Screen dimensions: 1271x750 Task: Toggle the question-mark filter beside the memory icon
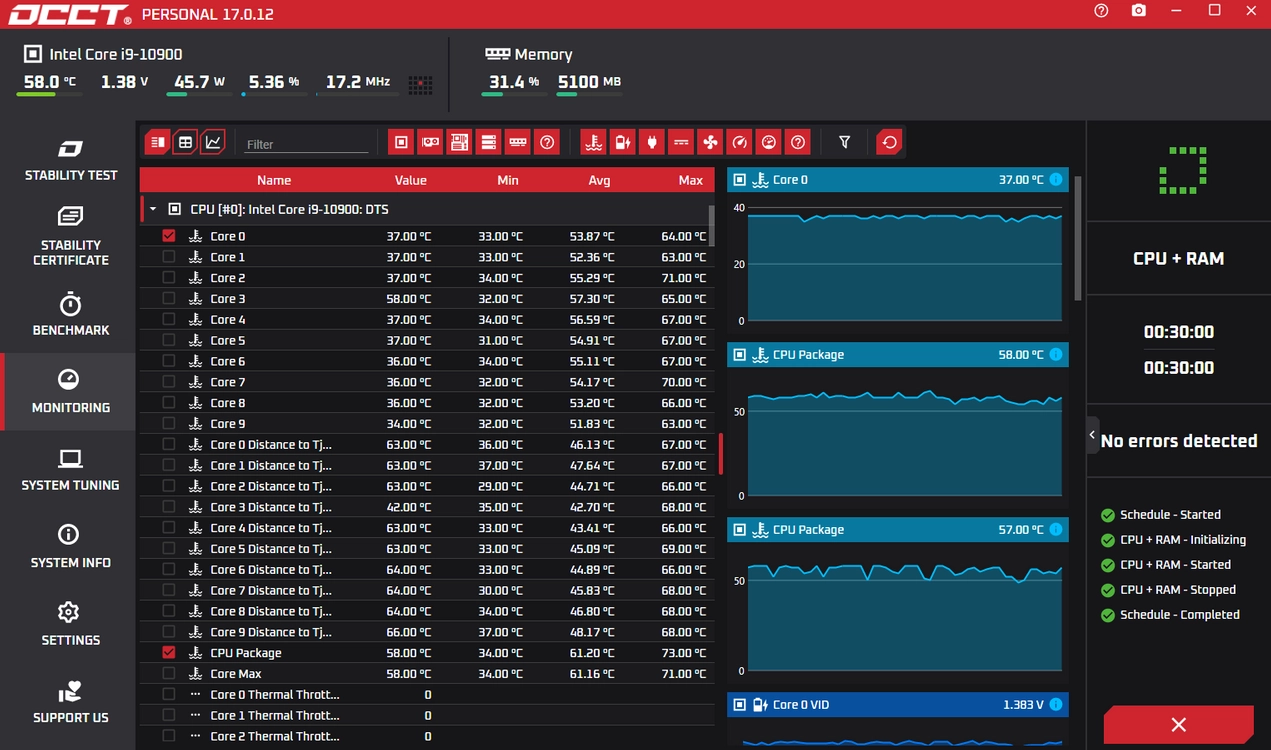[546, 143]
